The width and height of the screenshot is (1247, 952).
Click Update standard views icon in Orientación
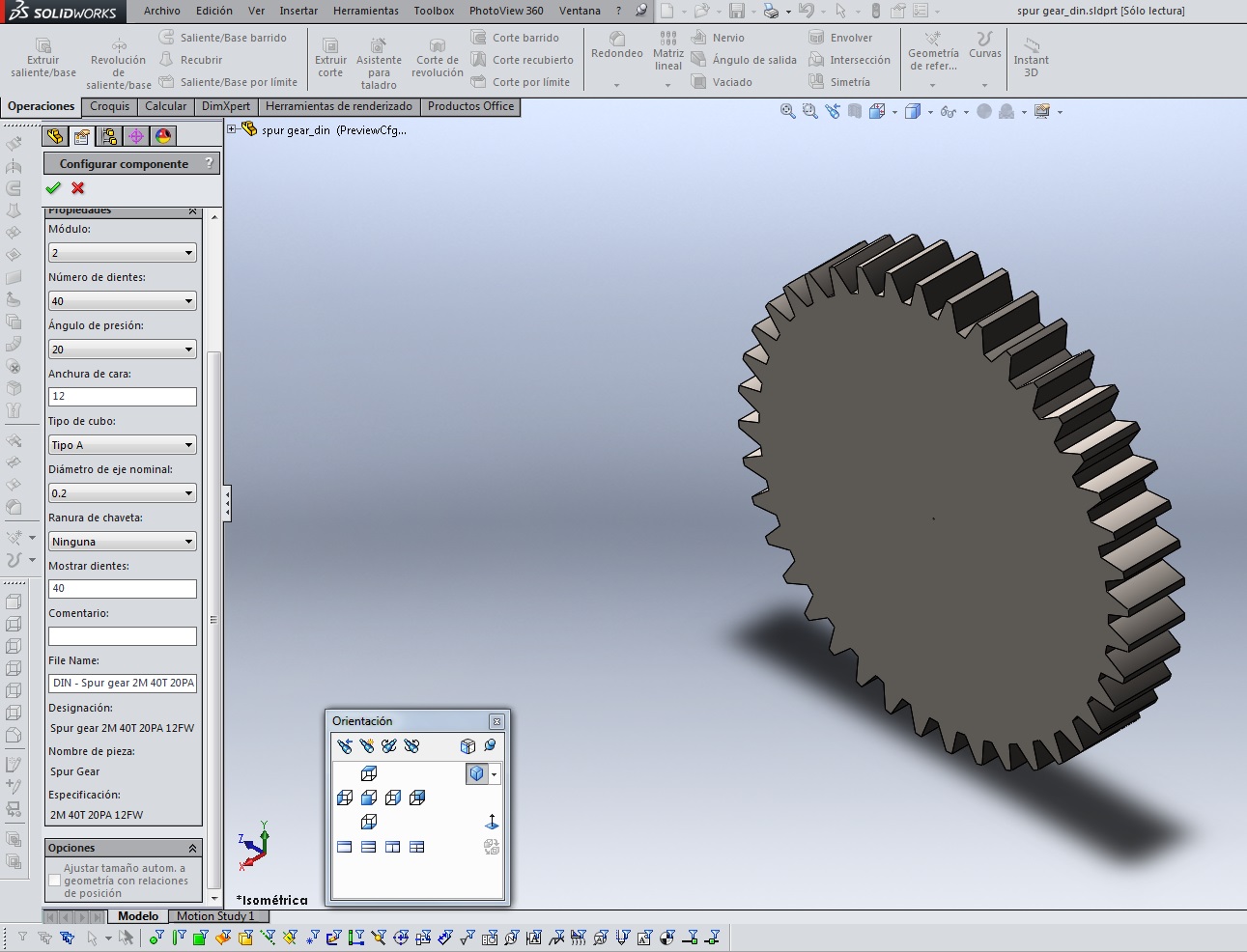(389, 746)
